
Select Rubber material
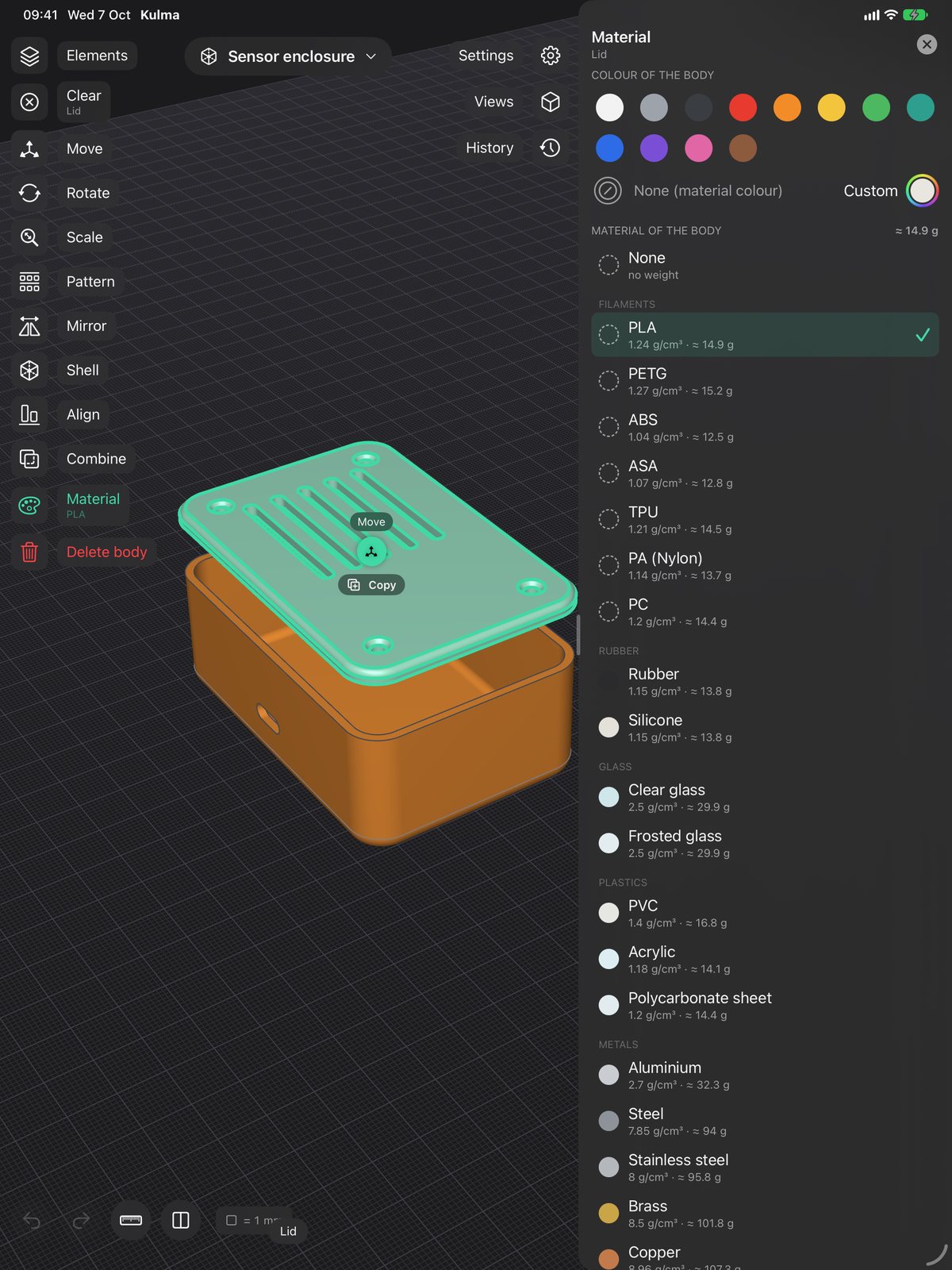[x=765, y=681]
